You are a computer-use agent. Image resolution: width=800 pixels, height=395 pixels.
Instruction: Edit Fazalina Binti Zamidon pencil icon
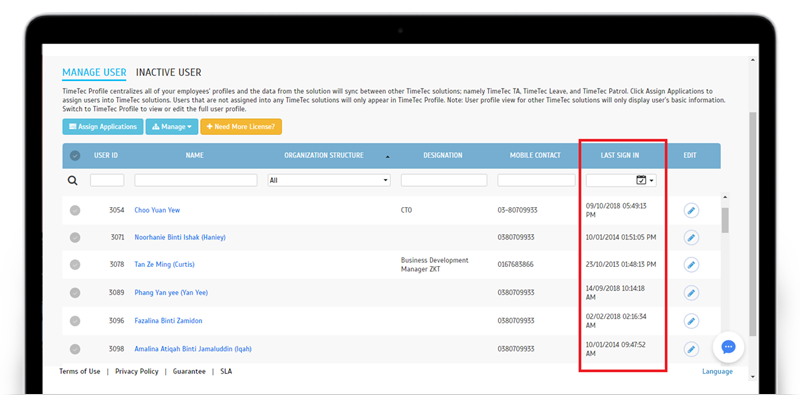coord(691,321)
